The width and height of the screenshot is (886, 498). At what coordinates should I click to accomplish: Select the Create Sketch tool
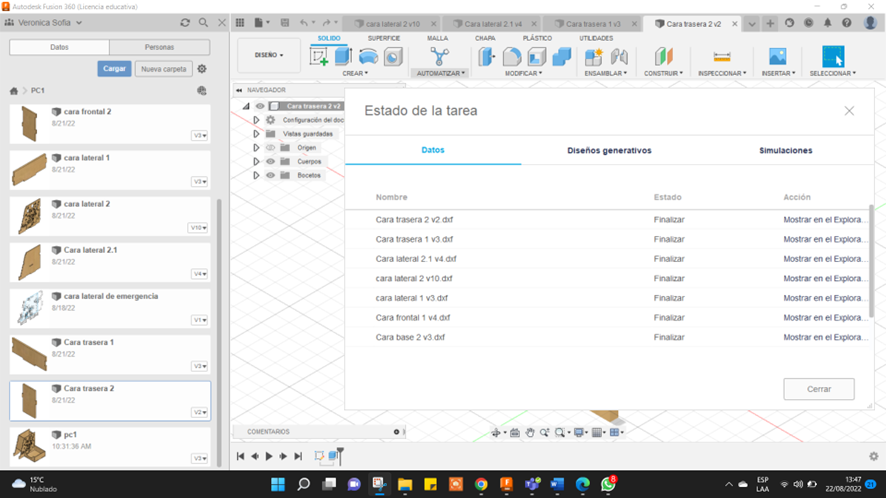tap(319, 57)
